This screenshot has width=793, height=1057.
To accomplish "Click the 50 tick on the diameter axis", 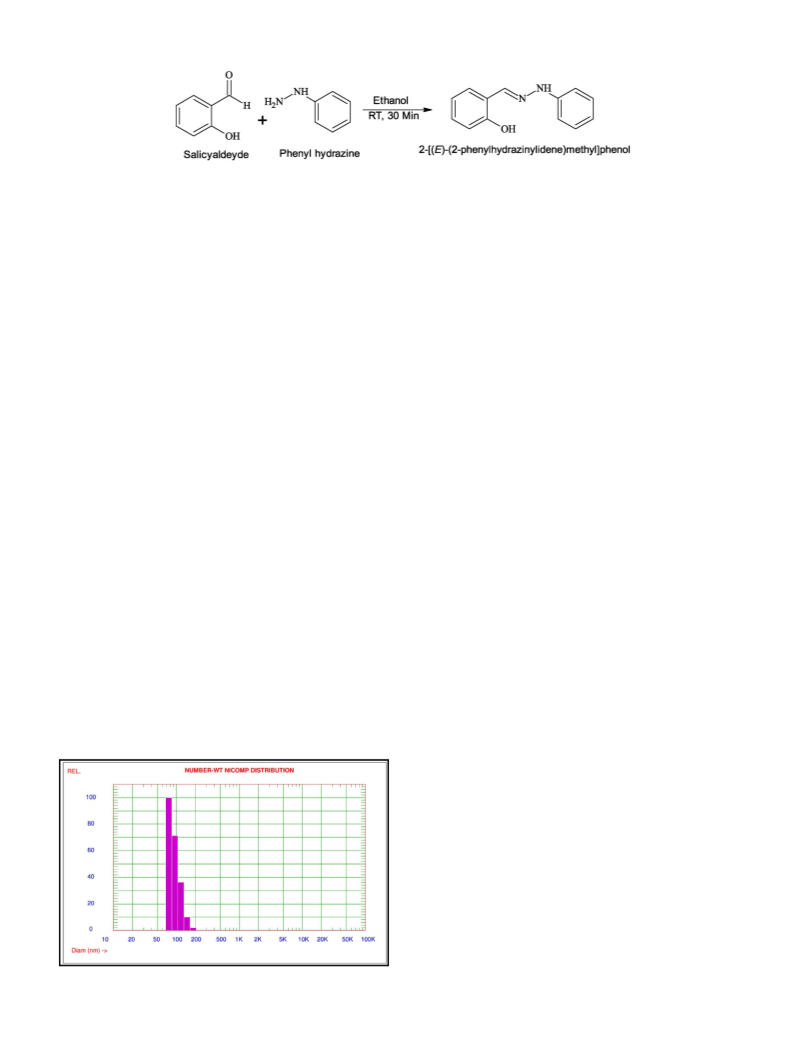I will (x=156, y=939).
